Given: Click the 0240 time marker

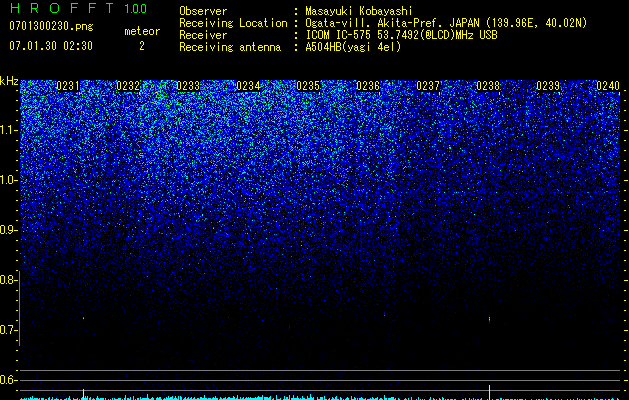Looking at the screenshot, I should pyautogui.click(x=608, y=86).
